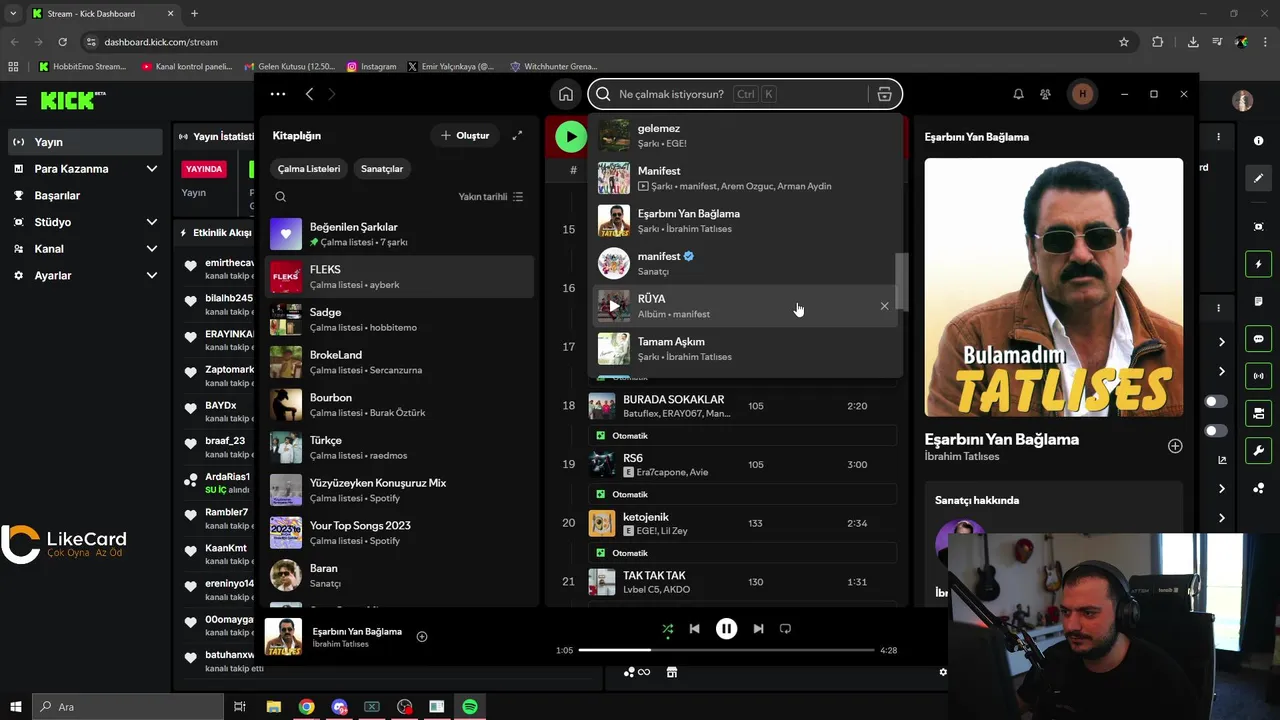Screen dimensions: 1280x720
Task: Click Kick broadcast signal icon
Action: point(1258,376)
